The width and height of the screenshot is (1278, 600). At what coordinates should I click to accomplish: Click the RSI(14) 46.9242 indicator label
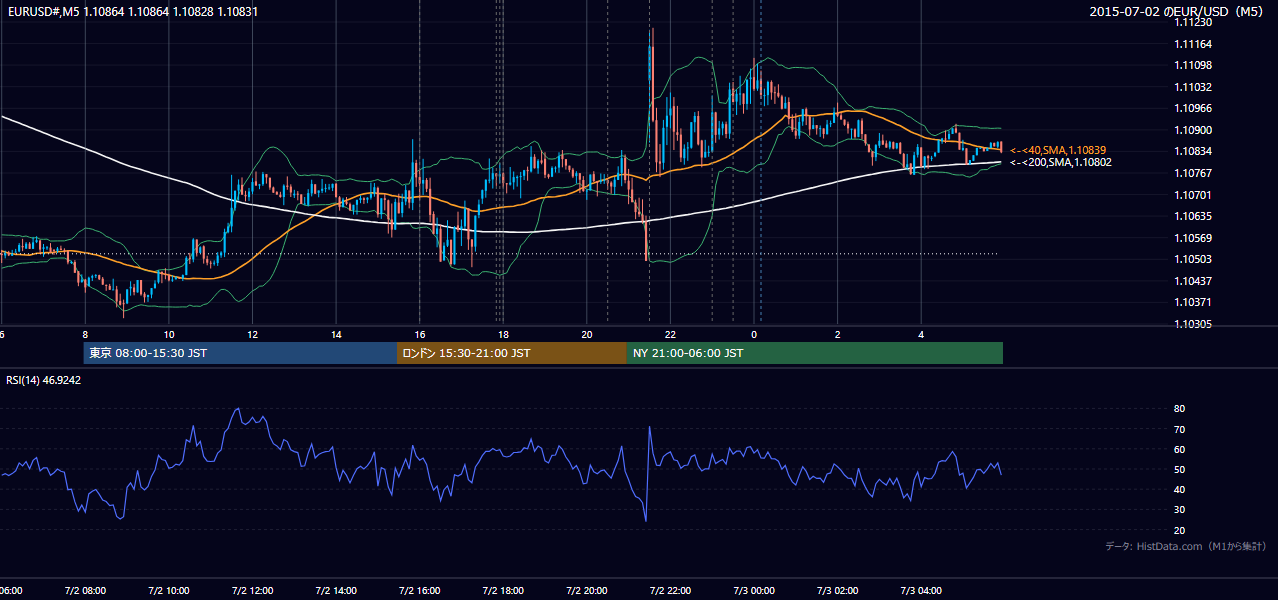[x=44, y=380]
